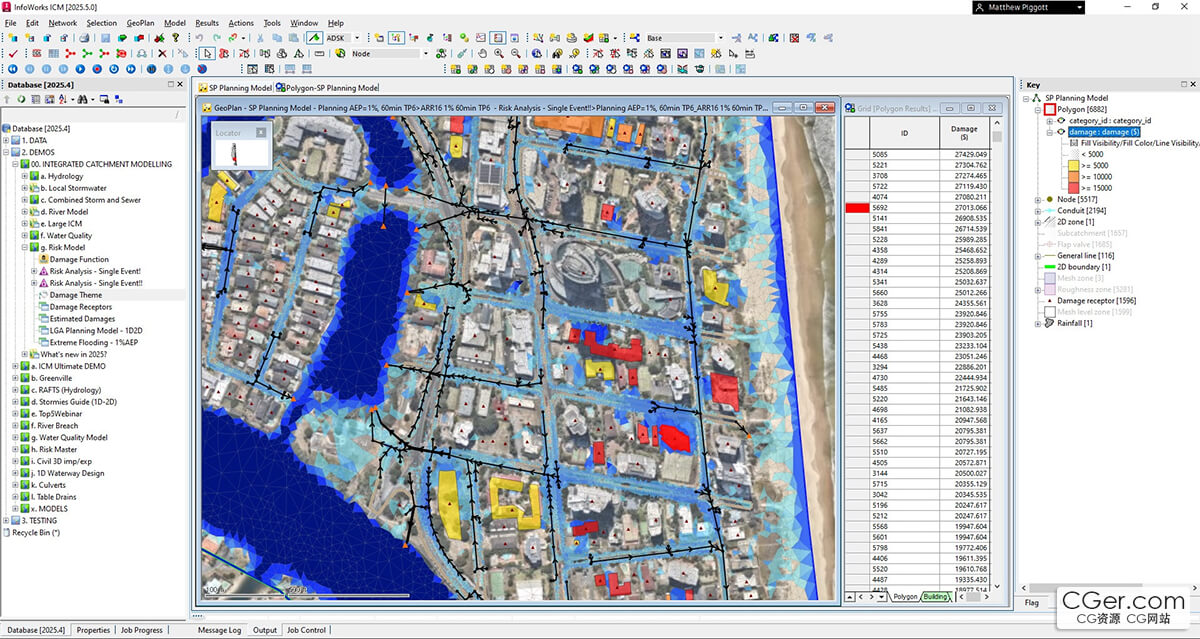Expand the a. Hydrology tree folder
The image size is (1200, 639).
[25, 176]
